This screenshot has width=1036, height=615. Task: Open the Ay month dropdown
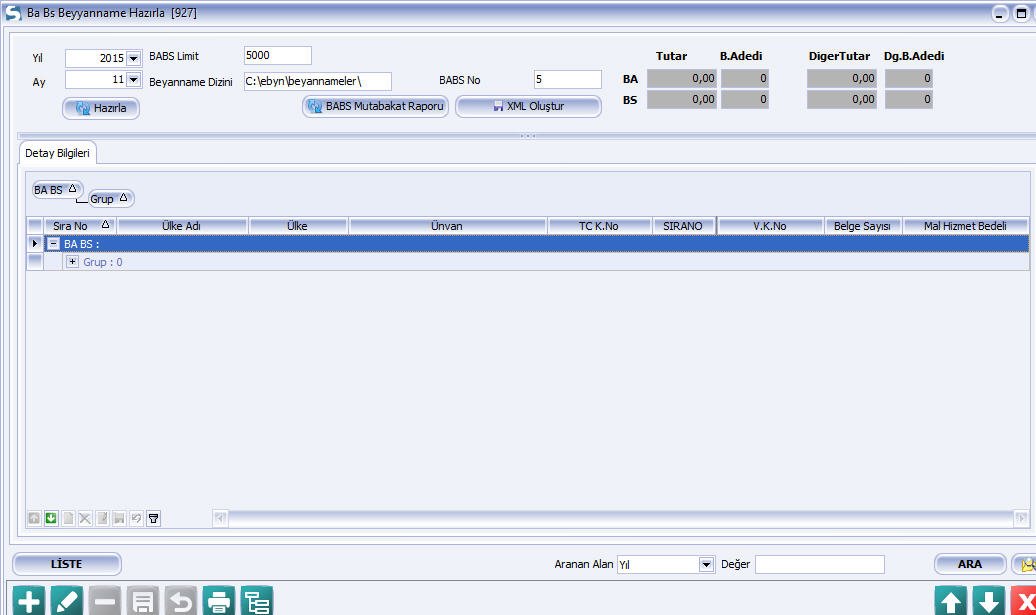tap(133, 80)
